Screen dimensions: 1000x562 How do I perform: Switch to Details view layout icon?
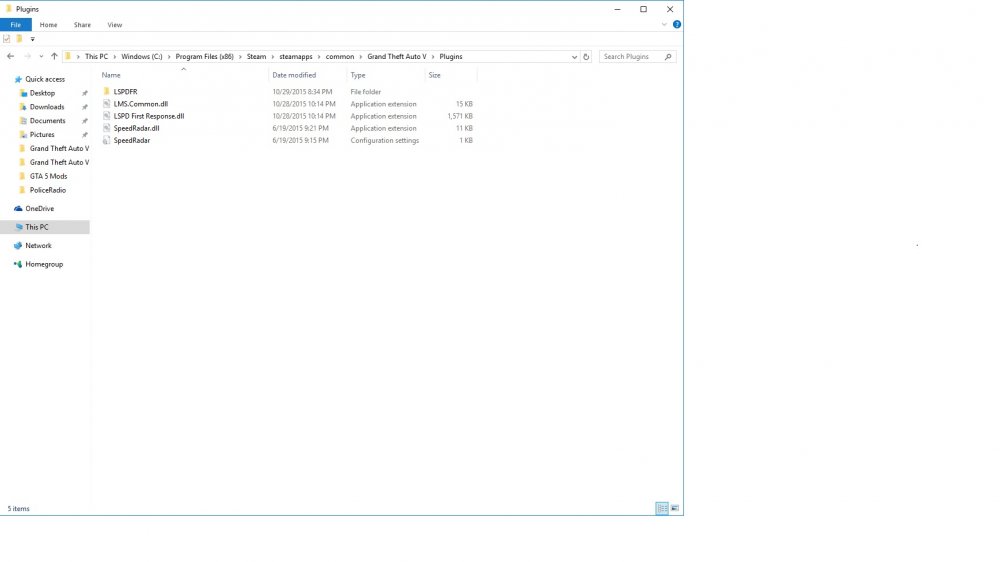pos(662,508)
